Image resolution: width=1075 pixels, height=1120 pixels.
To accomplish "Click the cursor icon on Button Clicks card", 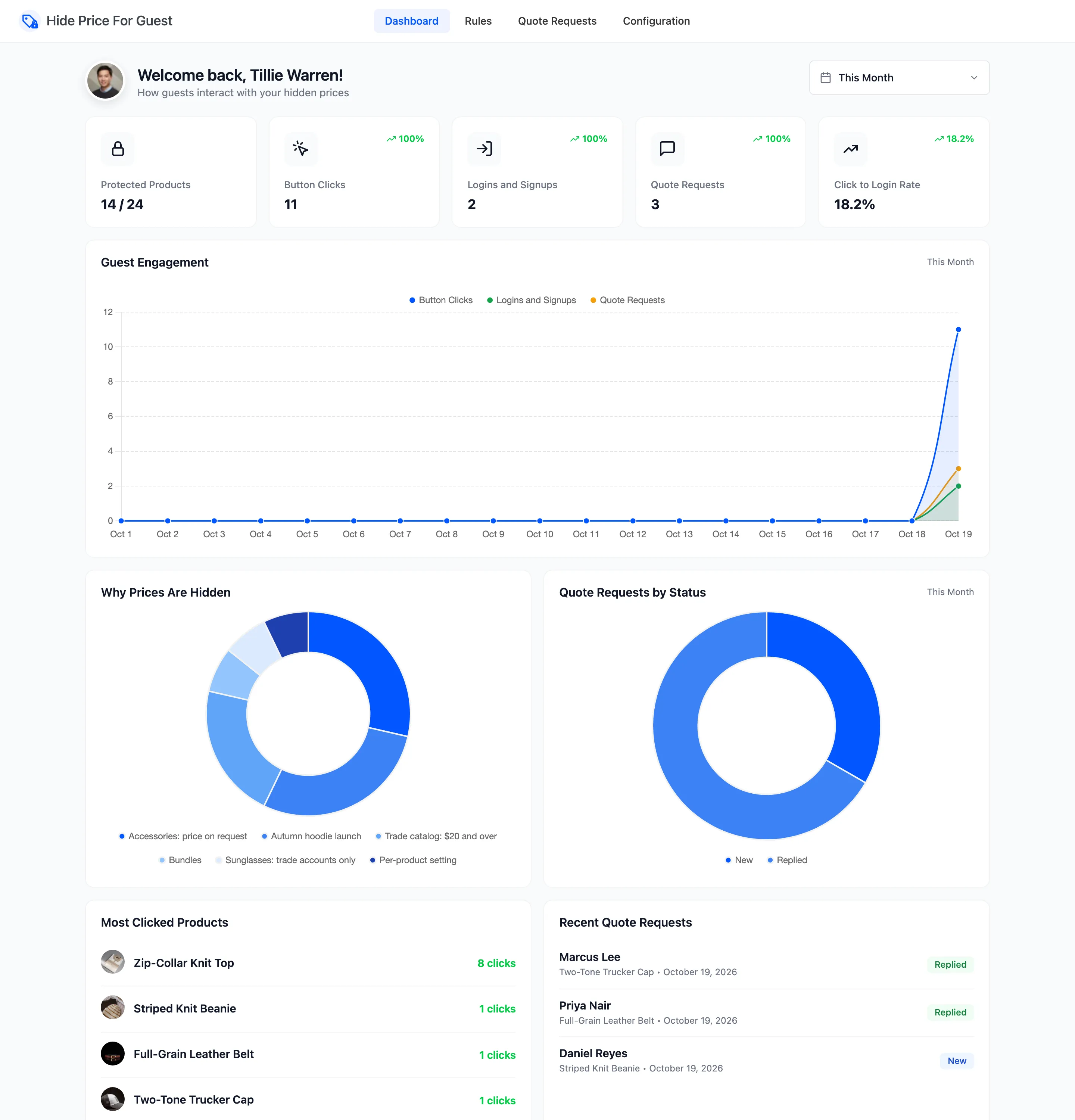I will pyautogui.click(x=301, y=149).
